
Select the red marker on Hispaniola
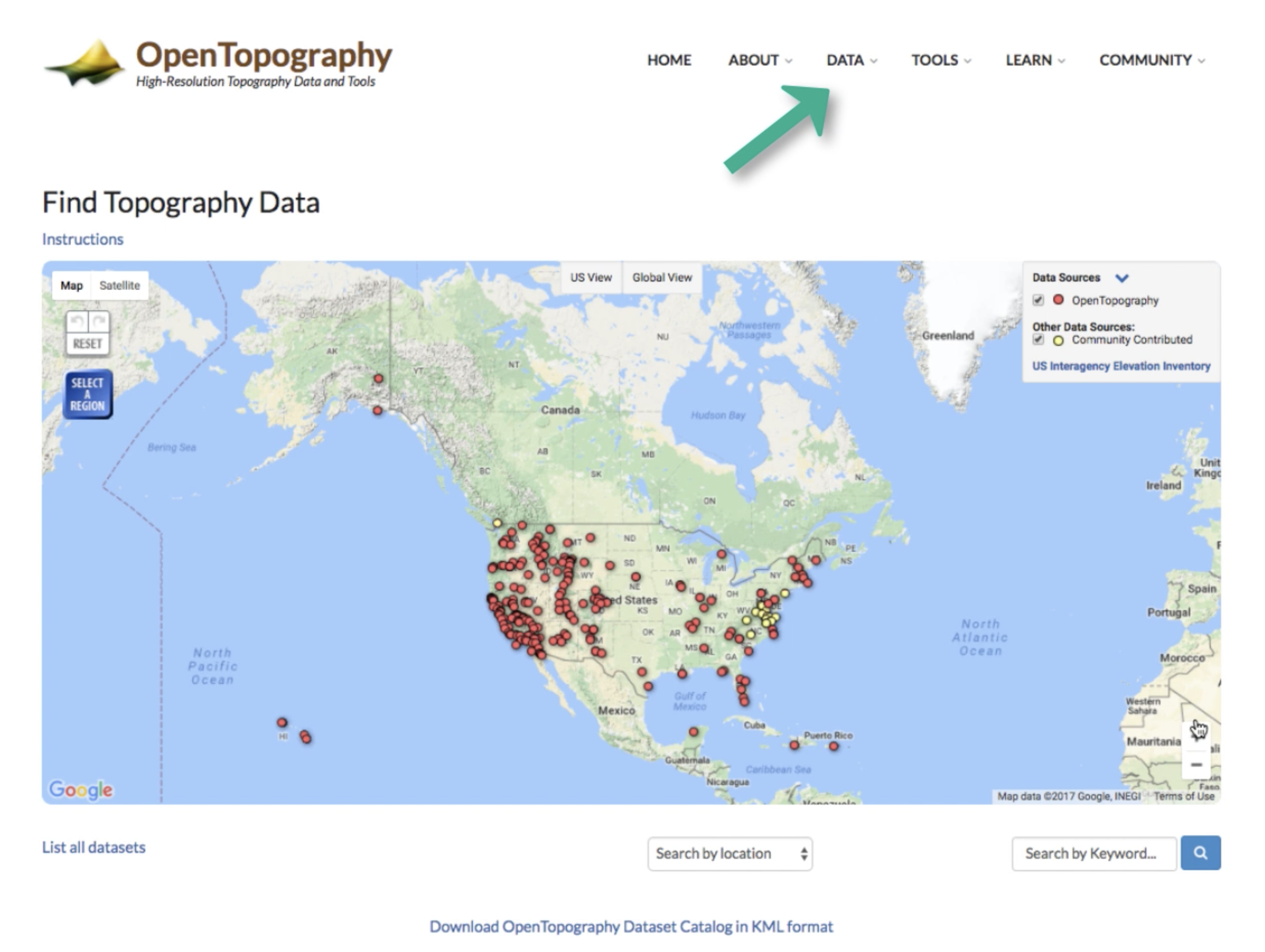794,745
